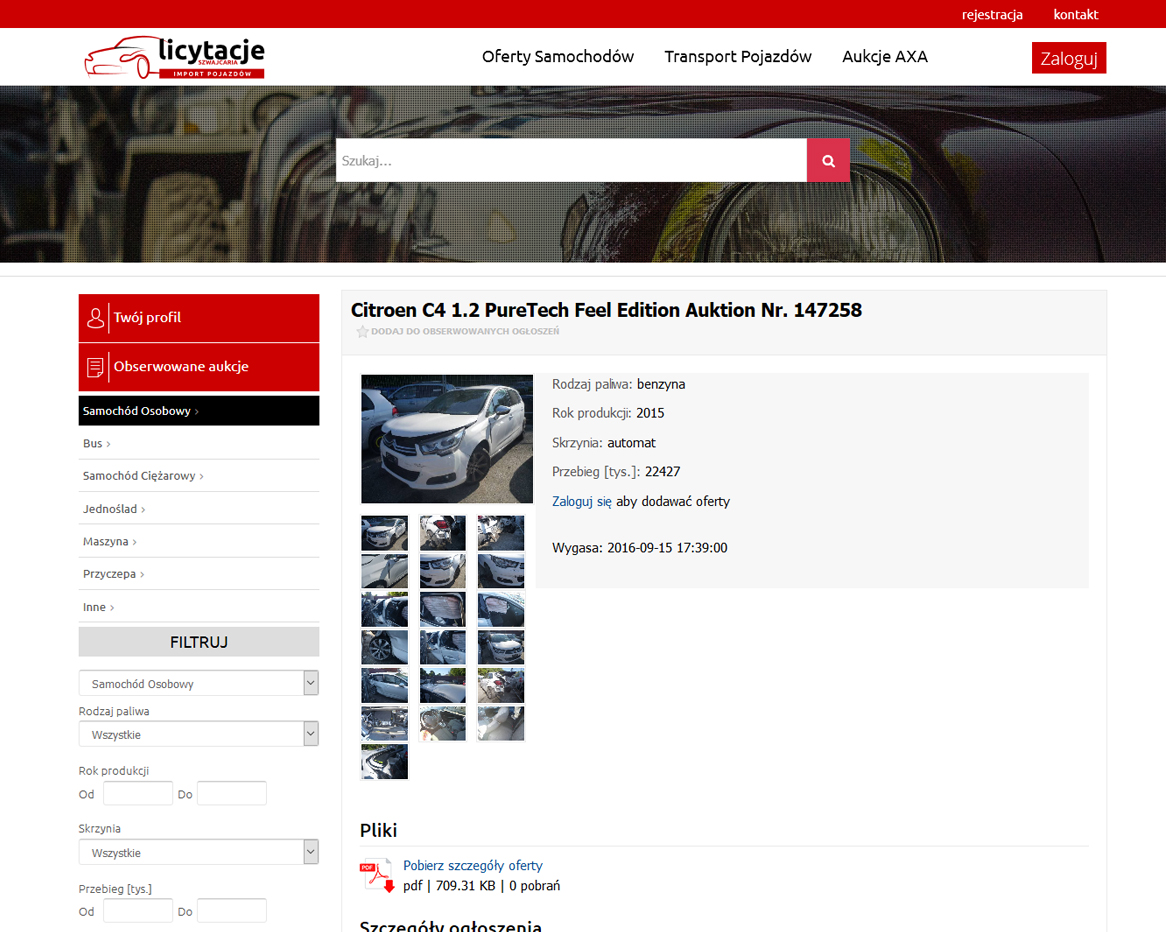Open Aukcje AXA menu

(x=885, y=57)
